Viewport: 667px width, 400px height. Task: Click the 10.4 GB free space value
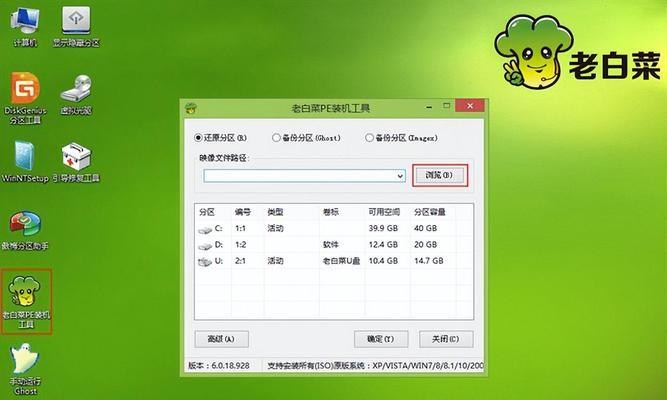click(383, 261)
